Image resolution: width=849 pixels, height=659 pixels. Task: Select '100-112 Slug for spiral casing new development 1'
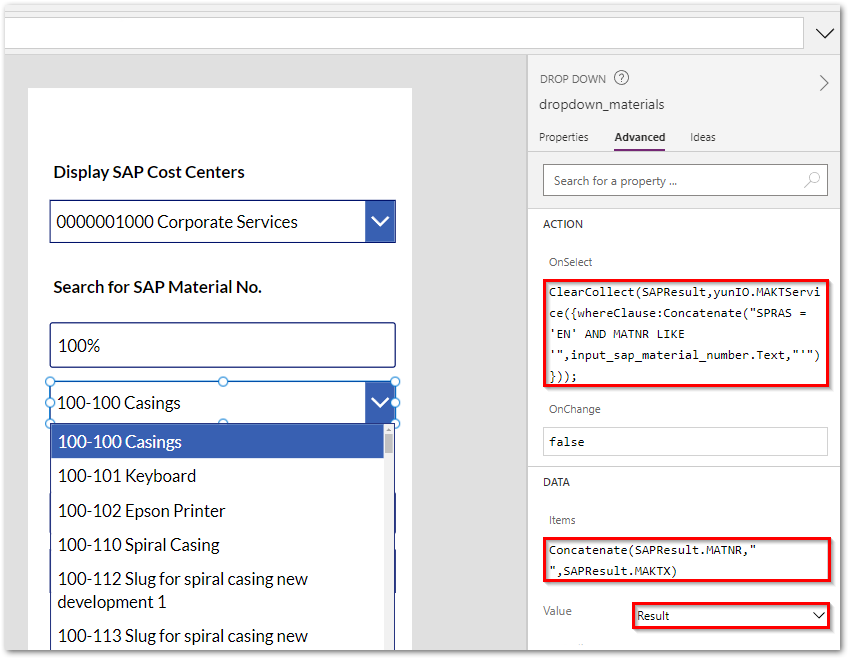tap(217, 590)
